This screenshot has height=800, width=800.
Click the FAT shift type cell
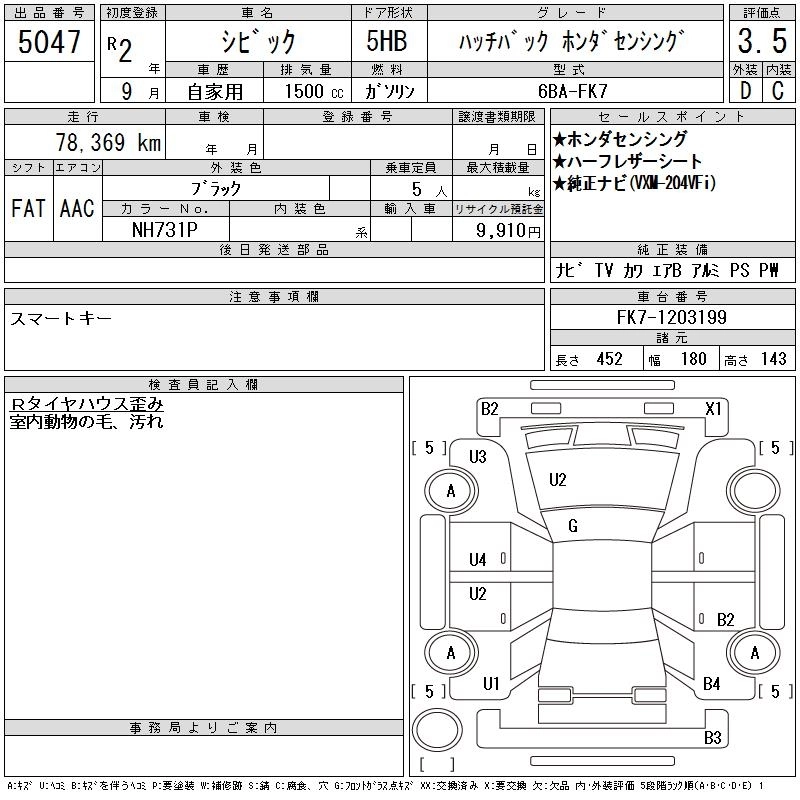tap(28, 208)
